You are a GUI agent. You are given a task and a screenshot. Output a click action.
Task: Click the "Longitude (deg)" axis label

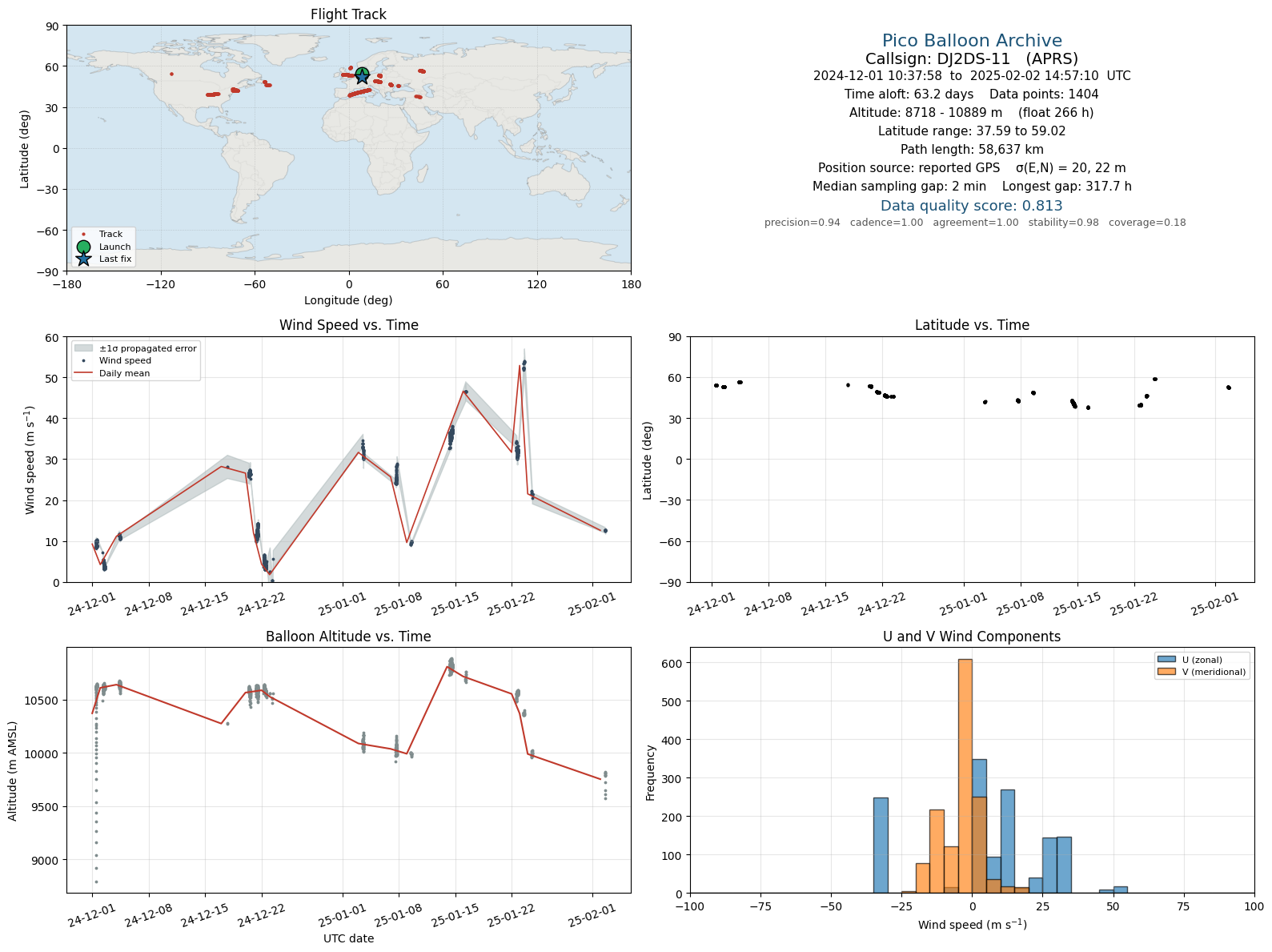click(x=348, y=300)
